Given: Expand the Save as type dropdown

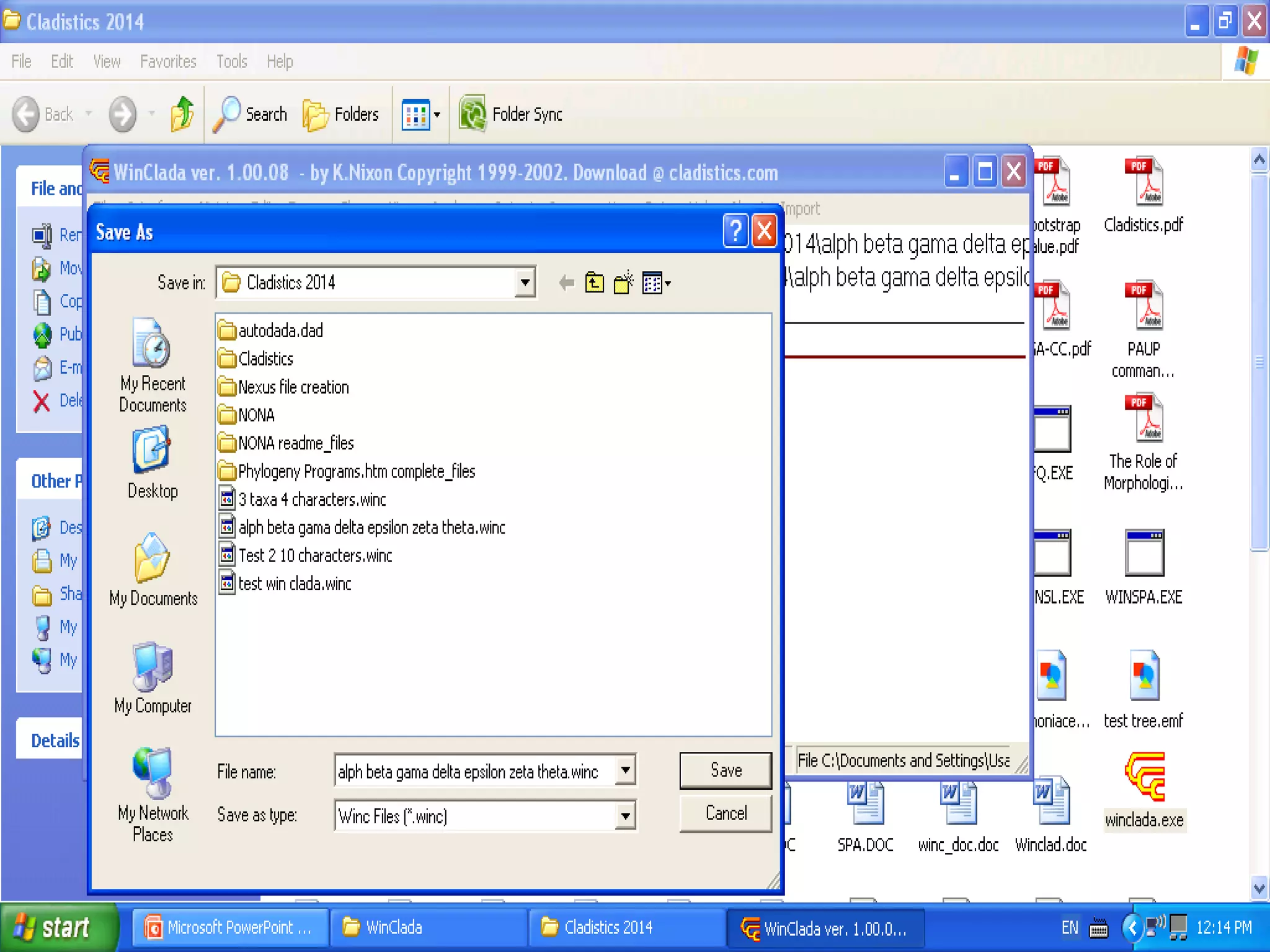Looking at the screenshot, I should coord(626,816).
